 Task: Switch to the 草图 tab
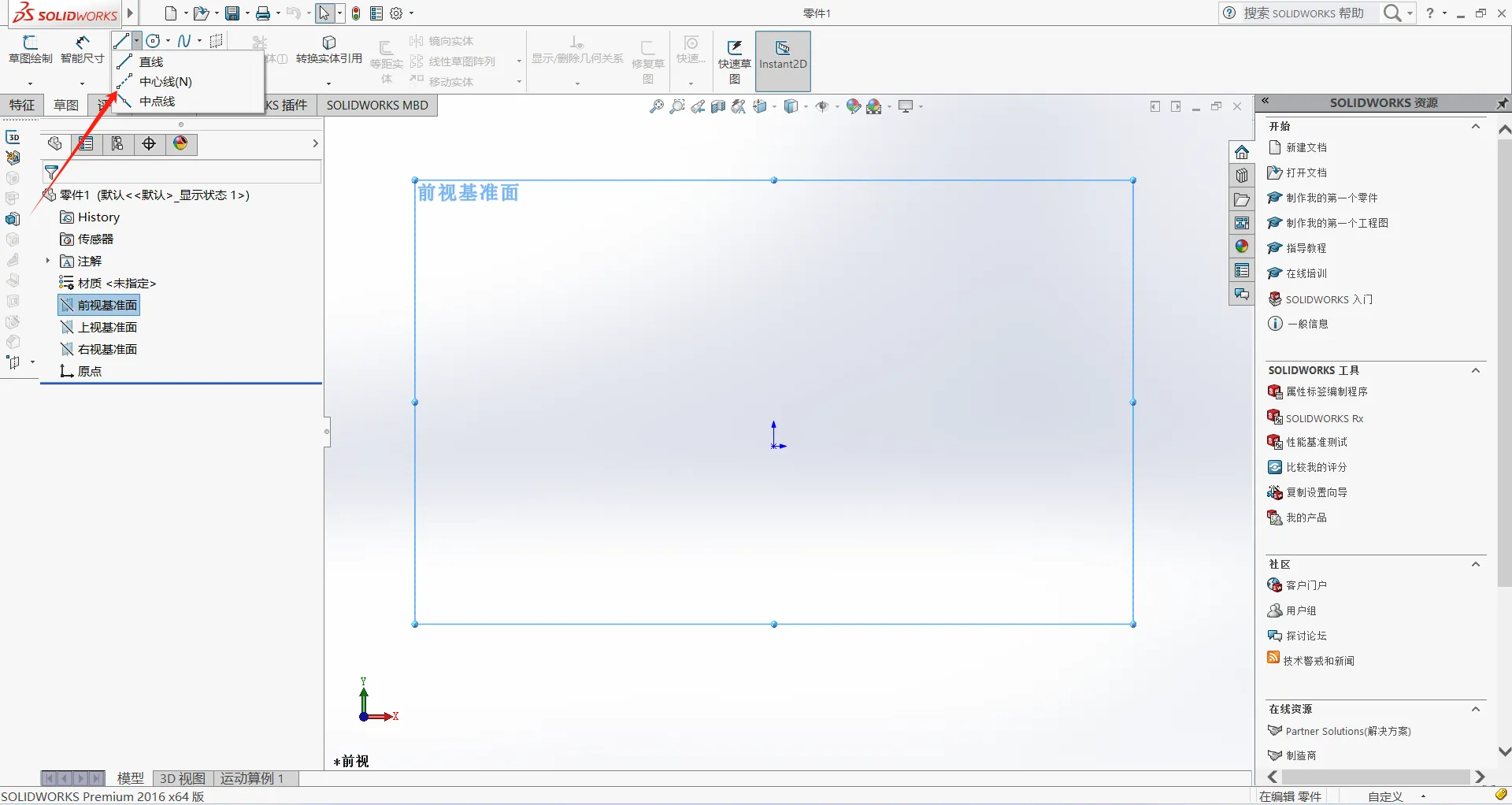[66, 106]
